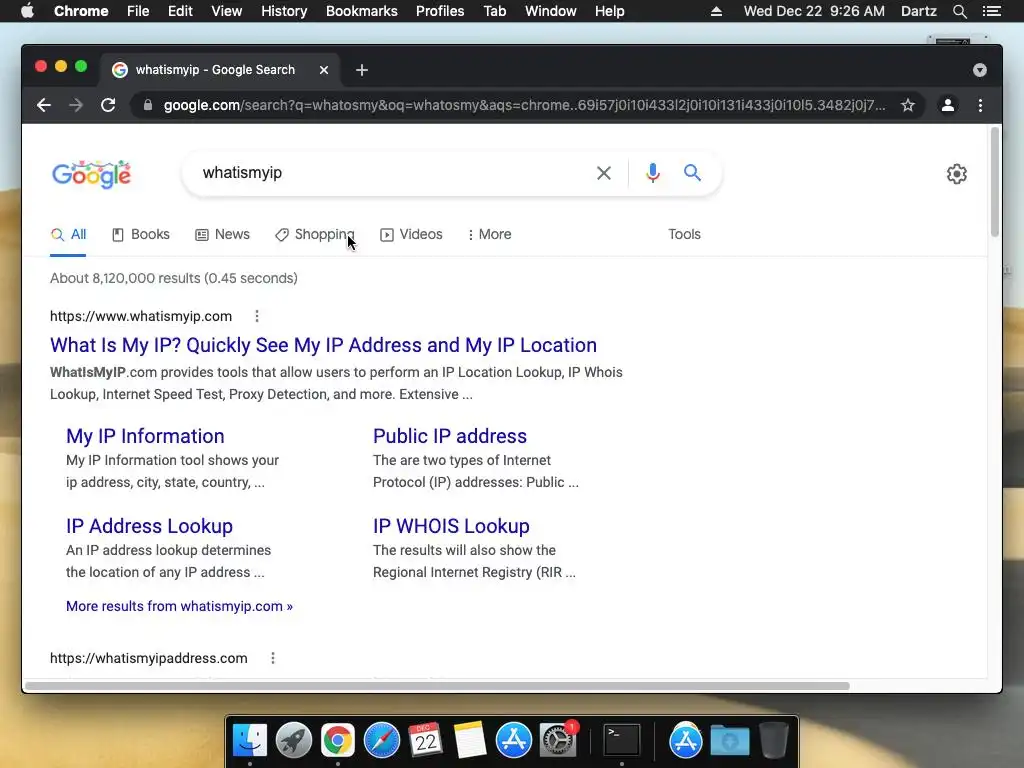
Task: Open Finder from the Dock
Action: 249,741
